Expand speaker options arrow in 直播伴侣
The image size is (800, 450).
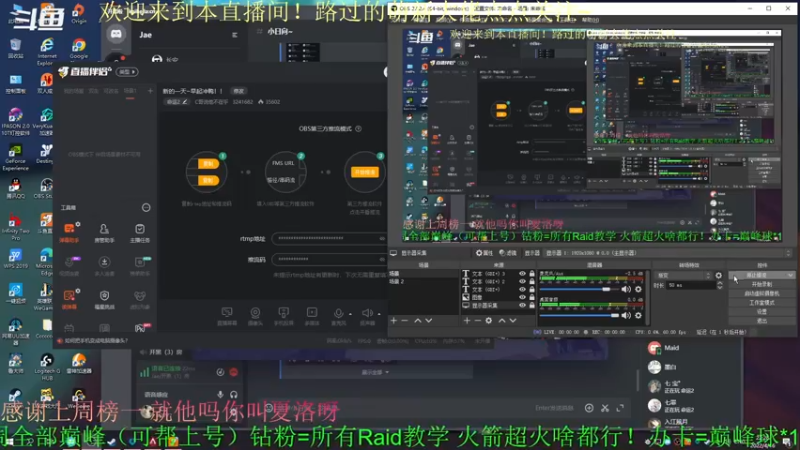379,314
